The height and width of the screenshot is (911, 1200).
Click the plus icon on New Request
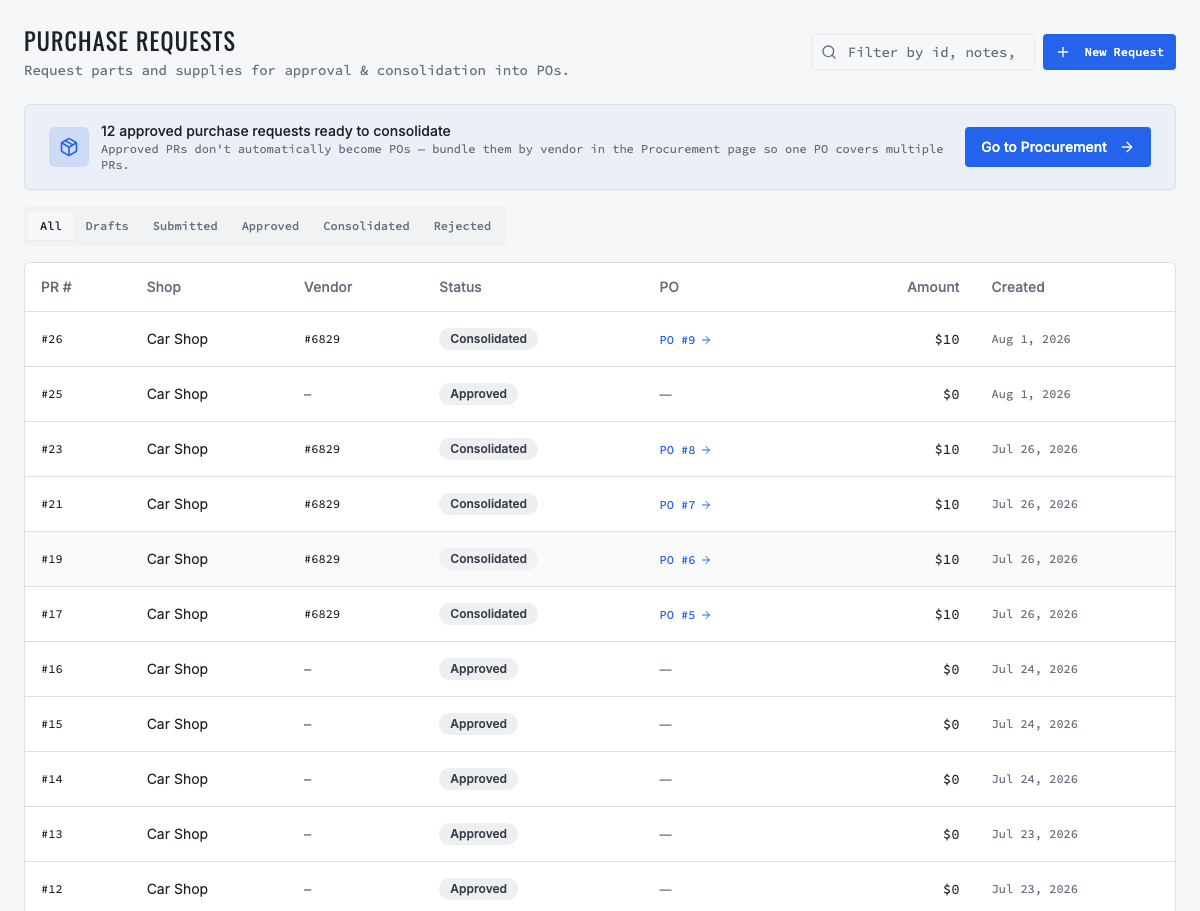click(x=1063, y=52)
